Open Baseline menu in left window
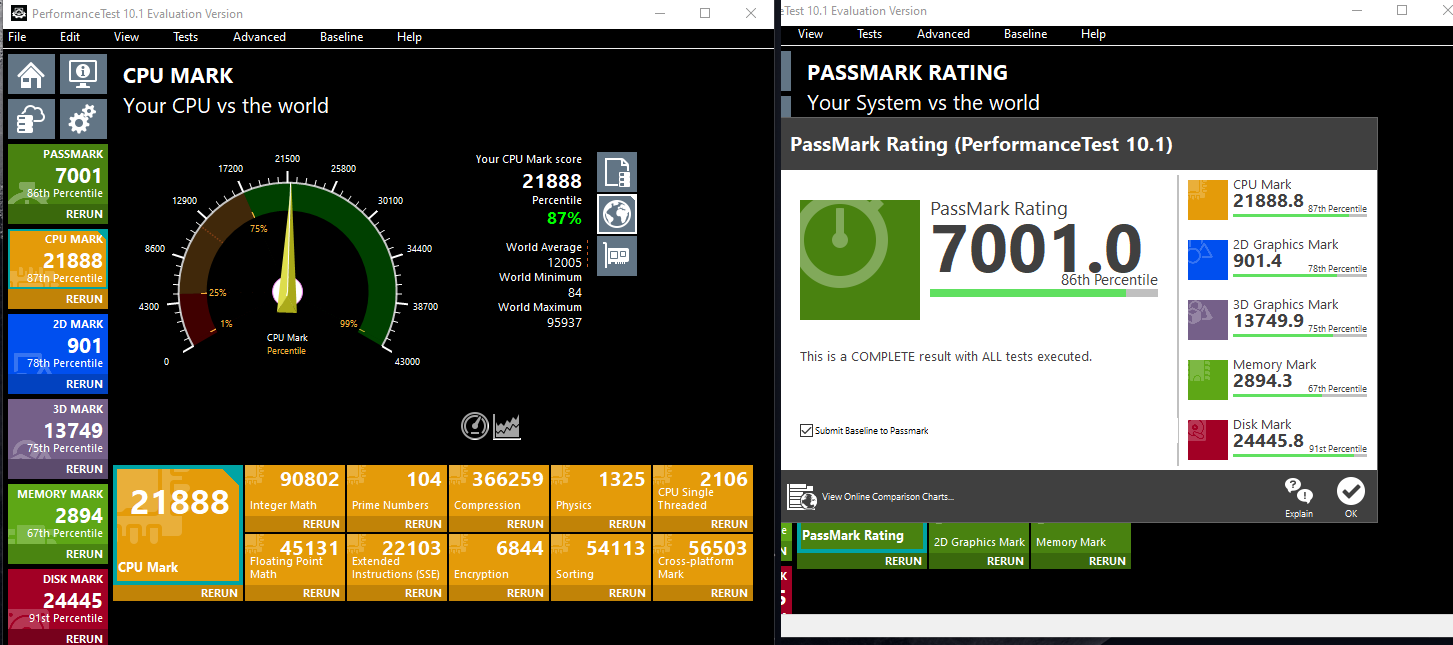1453x645 pixels. (342, 37)
